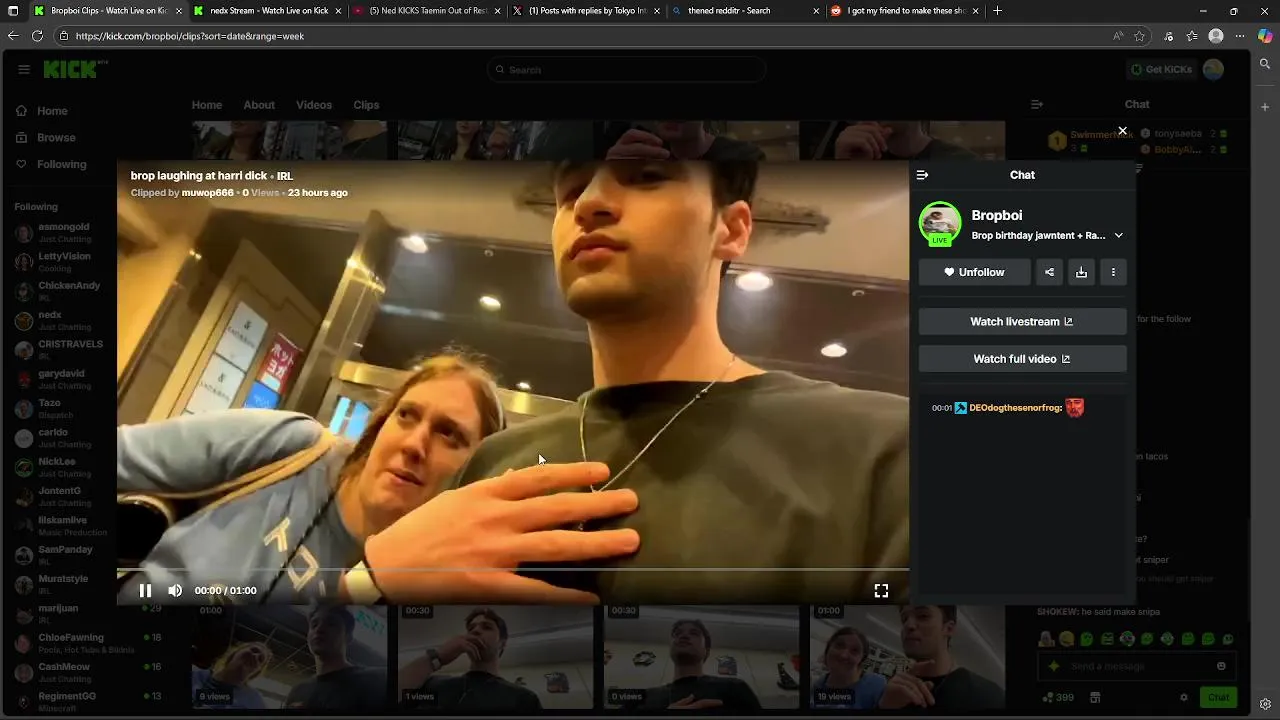Click the 399 channel points counter
This screenshot has width=1280, height=720.
tap(1058, 698)
